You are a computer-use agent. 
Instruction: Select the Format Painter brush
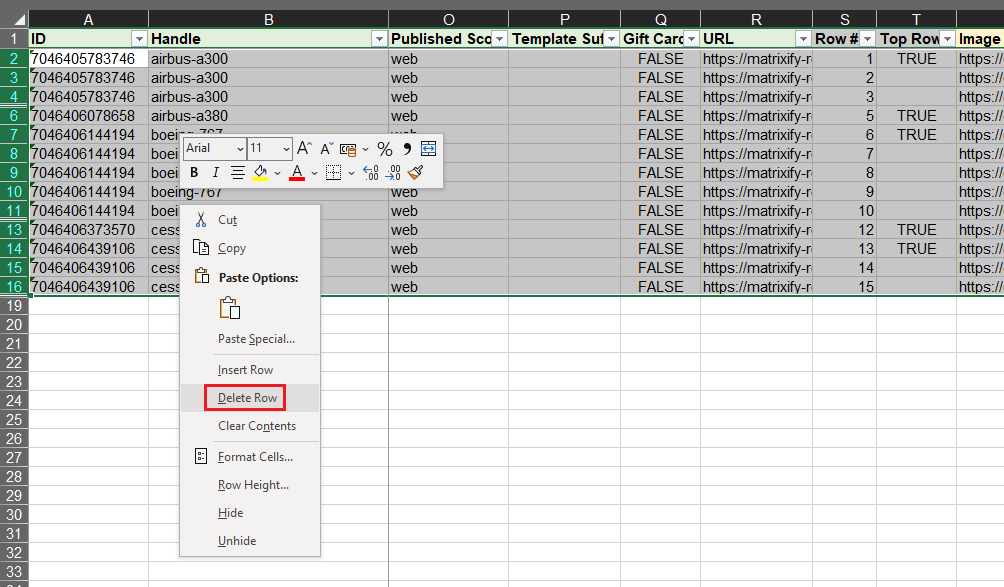click(x=416, y=172)
